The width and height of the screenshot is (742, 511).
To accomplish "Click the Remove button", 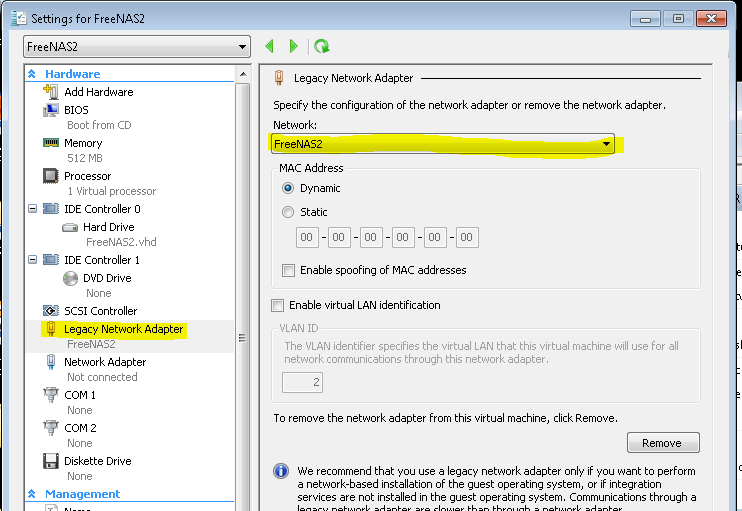I will [x=663, y=443].
